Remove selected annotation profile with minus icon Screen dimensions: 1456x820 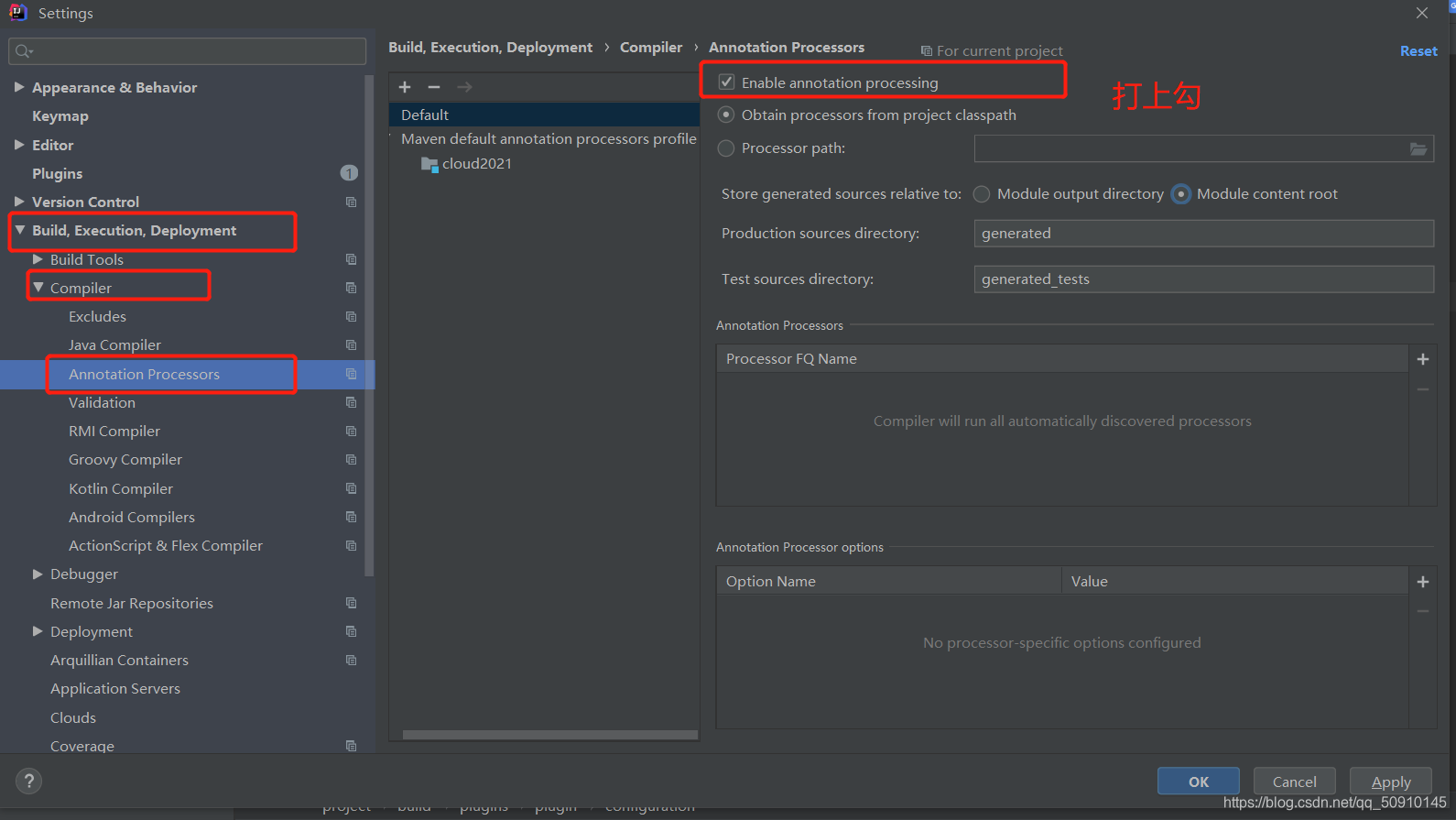[434, 87]
